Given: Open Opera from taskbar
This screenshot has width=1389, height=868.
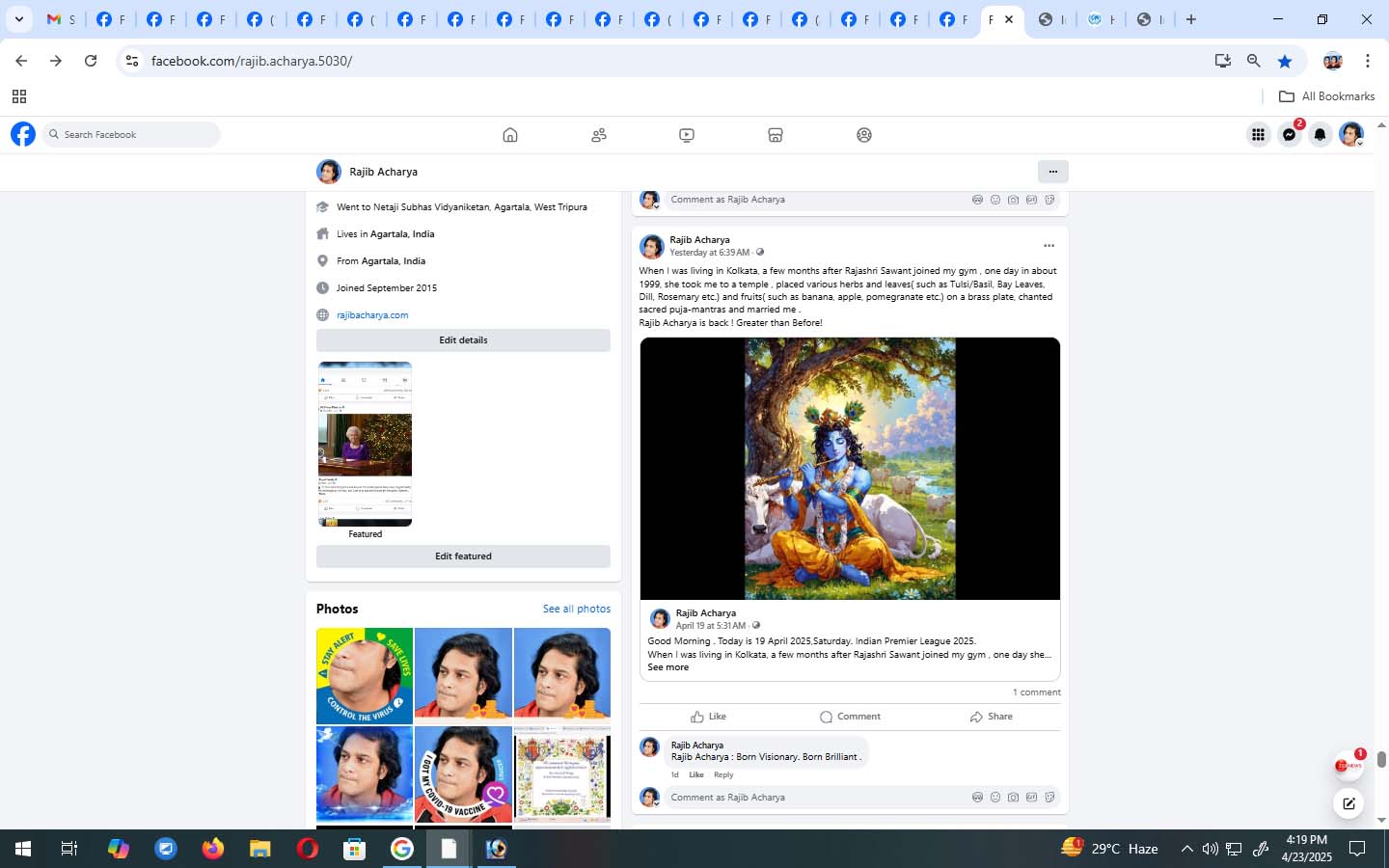Looking at the screenshot, I should point(307,849).
